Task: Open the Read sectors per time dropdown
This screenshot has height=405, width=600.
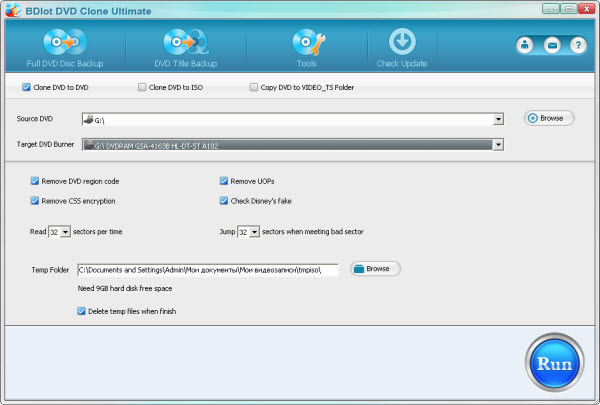Action: [66, 232]
